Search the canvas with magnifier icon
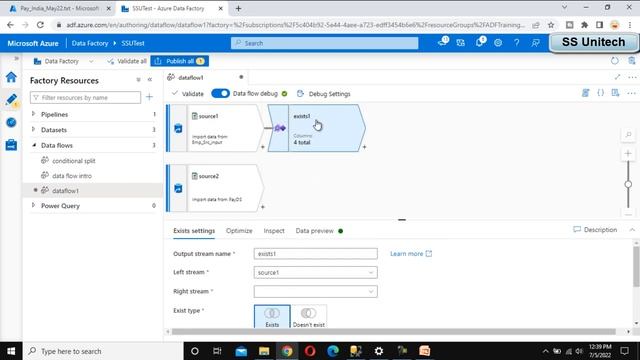 pos(629,134)
